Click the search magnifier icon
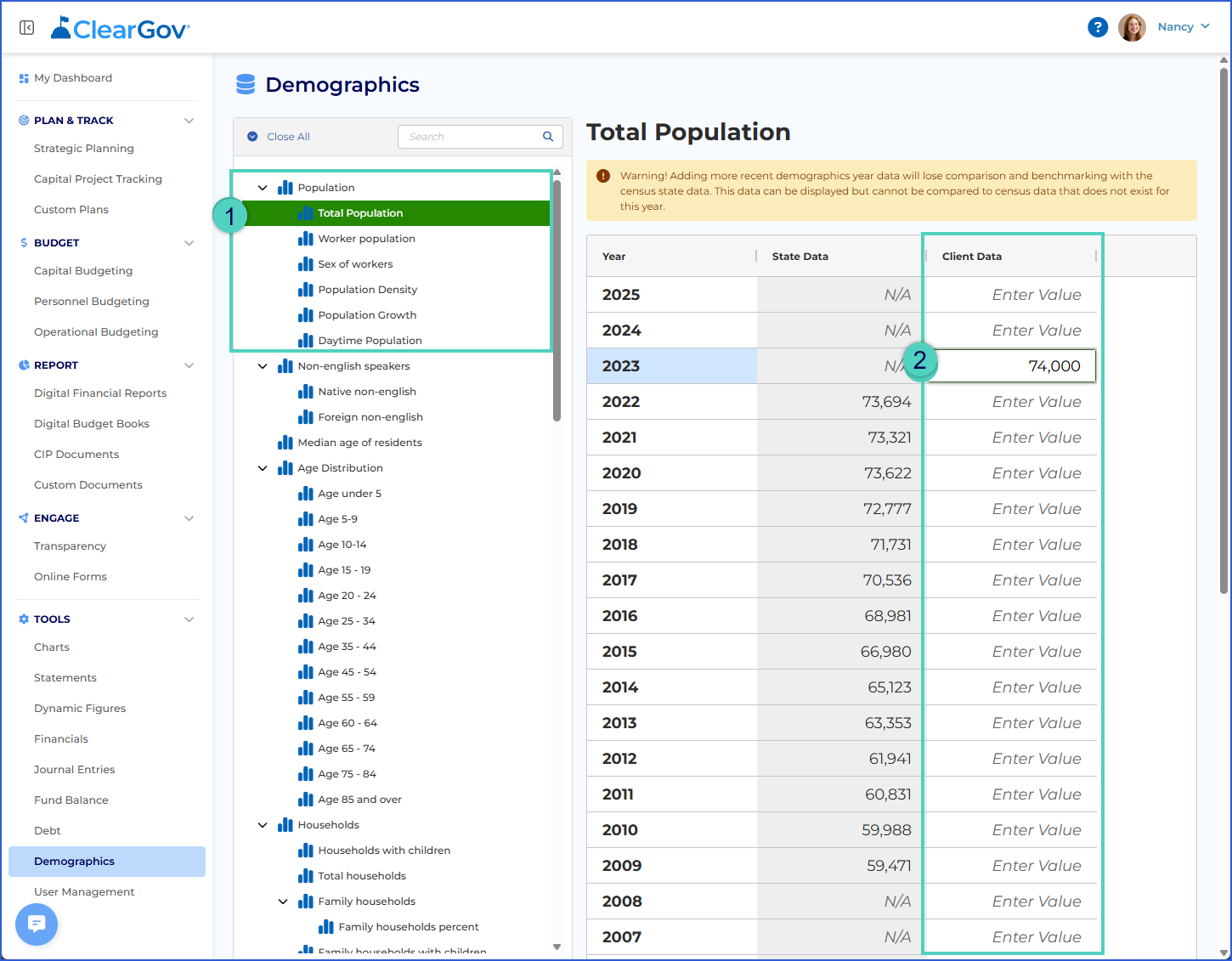 [548, 137]
